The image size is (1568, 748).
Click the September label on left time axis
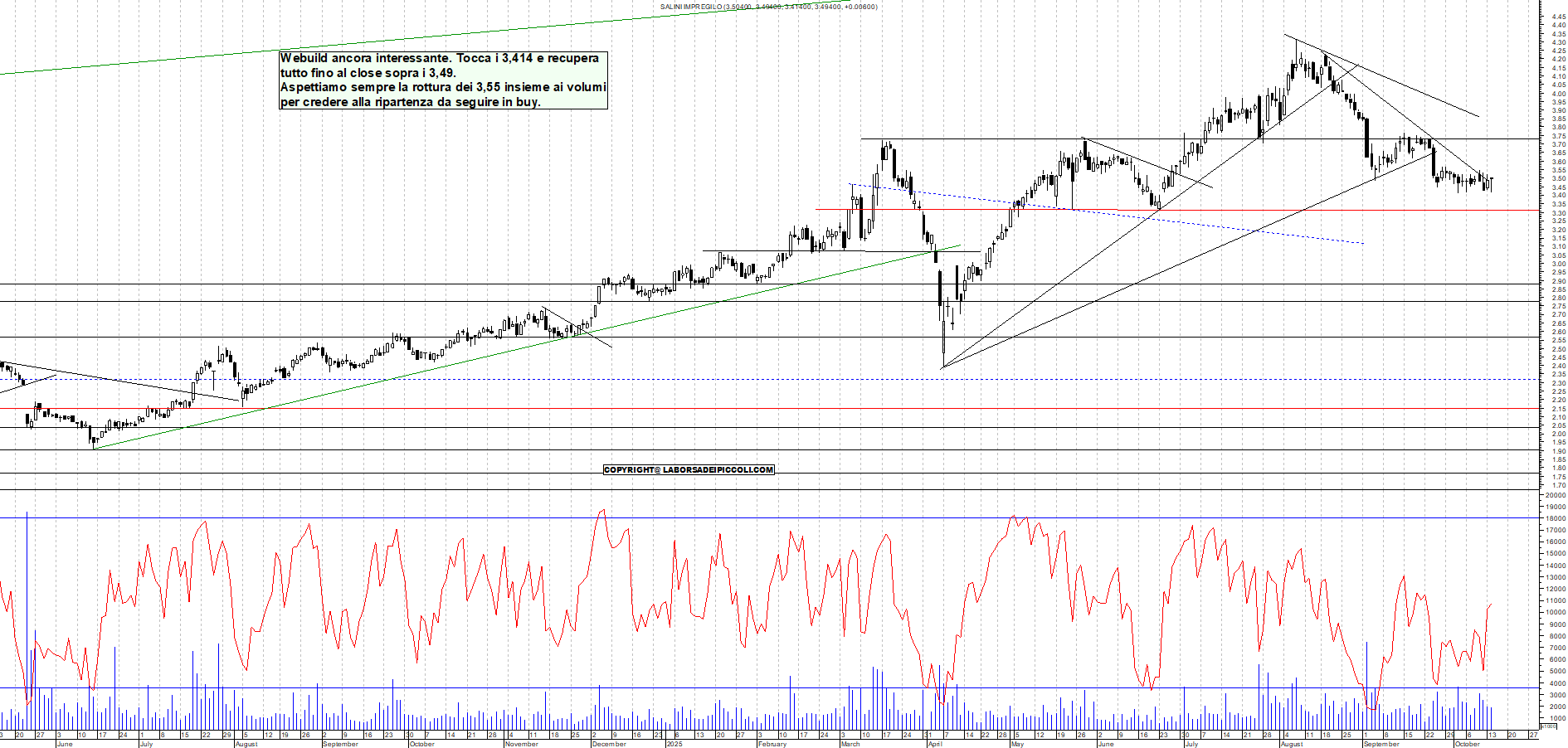click(x=339, y=744)
